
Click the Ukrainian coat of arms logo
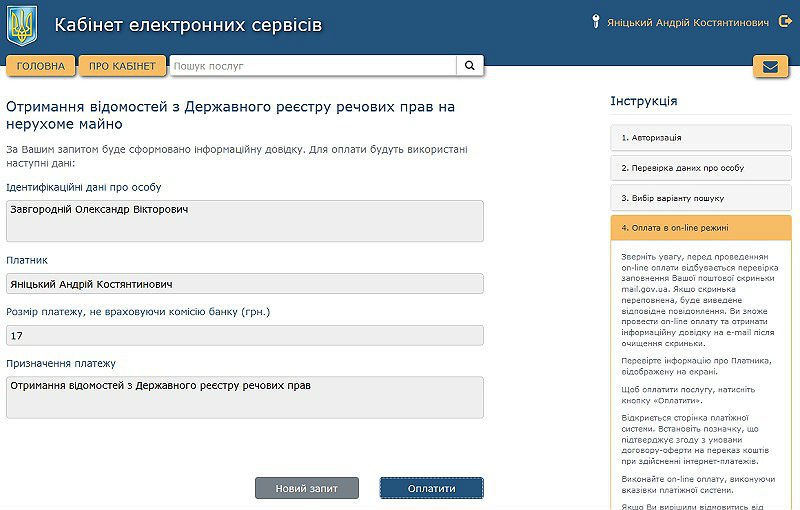pyautogui.click(x=21, y=25)
